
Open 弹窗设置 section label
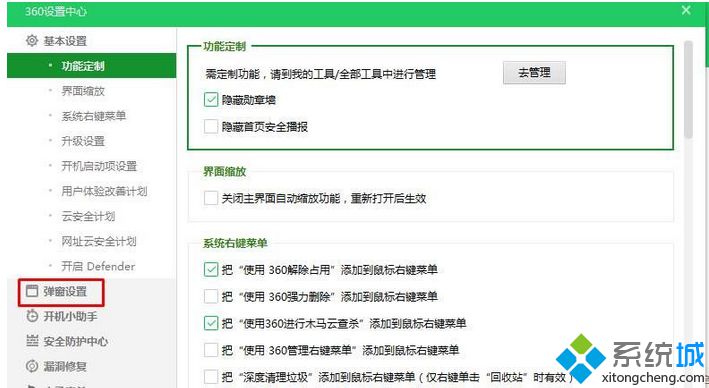coord(65,291)
